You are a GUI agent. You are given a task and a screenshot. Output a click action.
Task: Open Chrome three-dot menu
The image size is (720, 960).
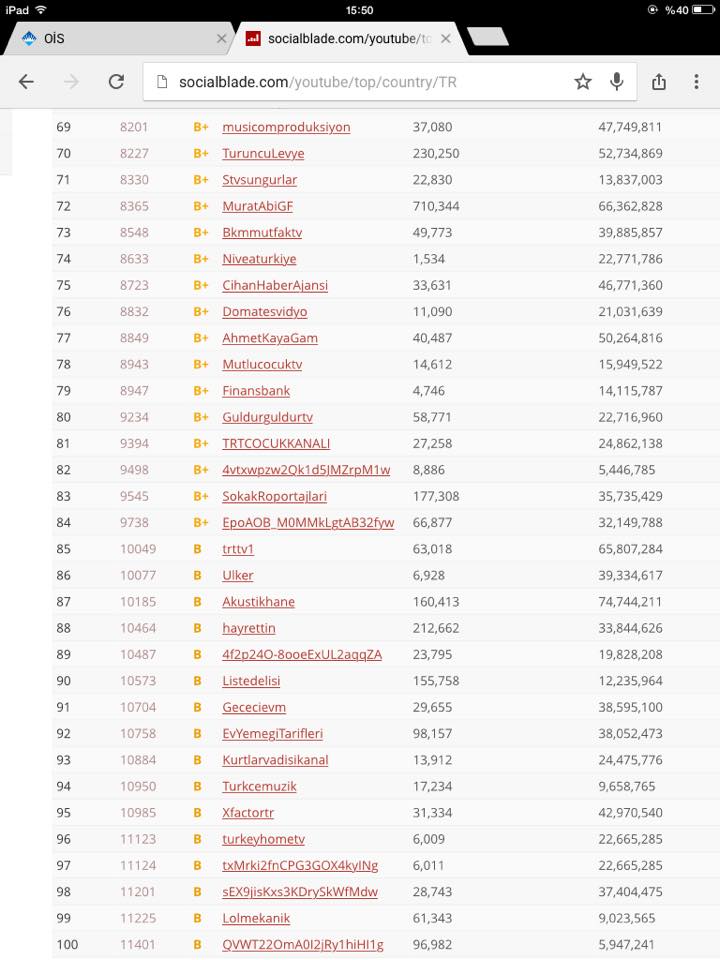point(696,81)
